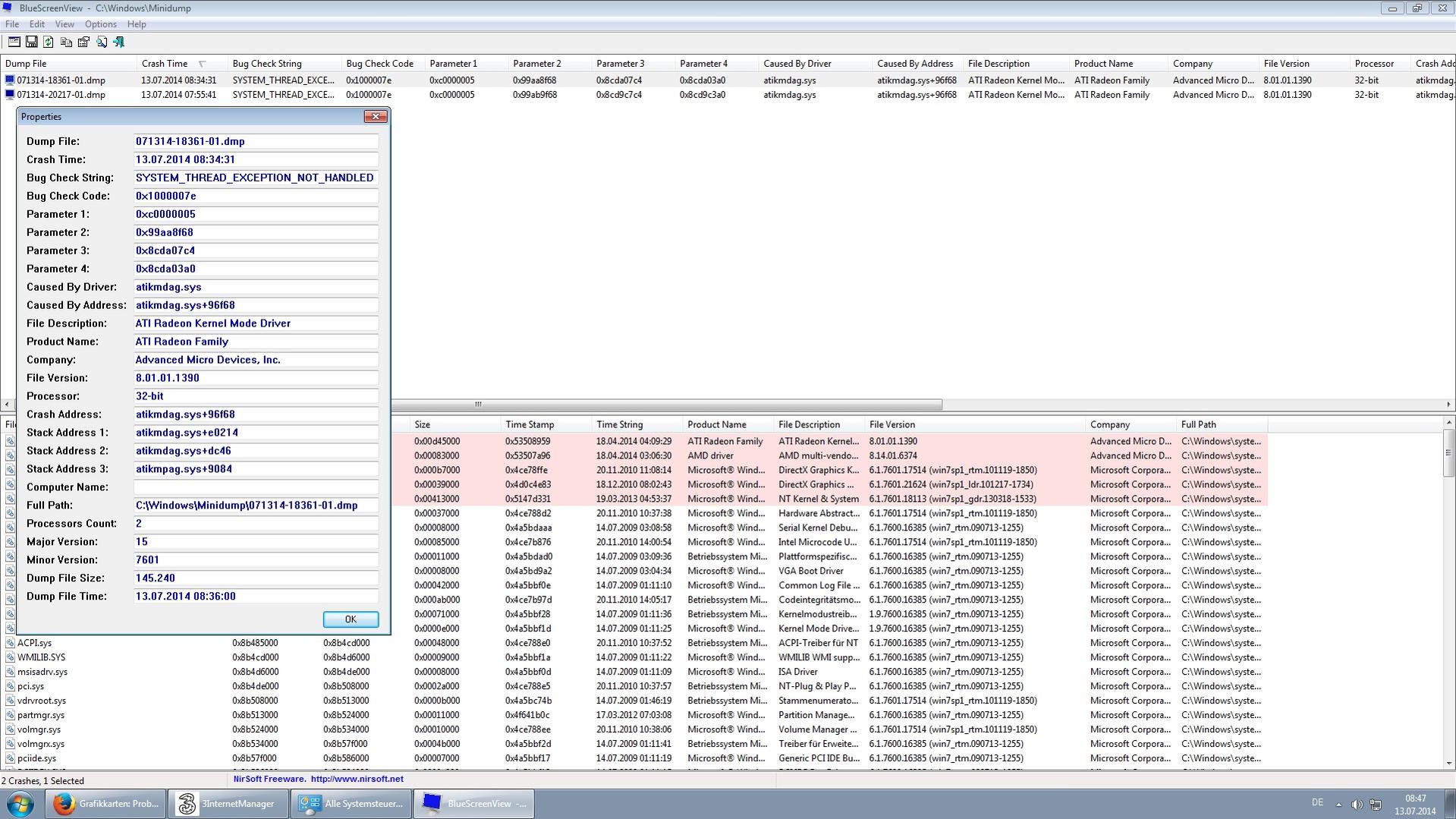This screenshot has width=1456, height=819.
Task: Click the driver name ACPI.sys
Action: coord(35,643)
